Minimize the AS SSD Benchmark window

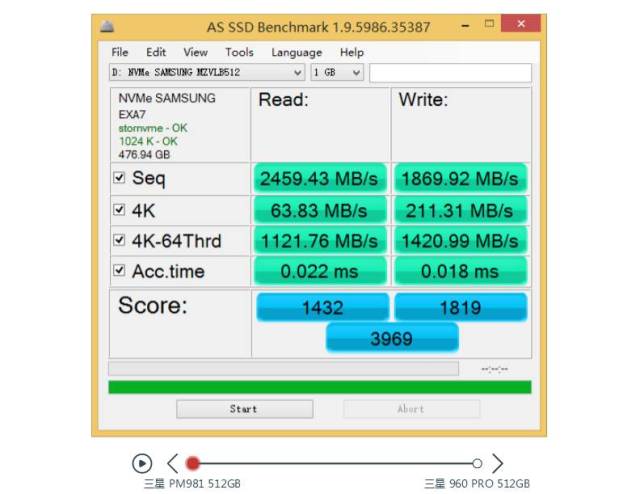tap(465, 25)
